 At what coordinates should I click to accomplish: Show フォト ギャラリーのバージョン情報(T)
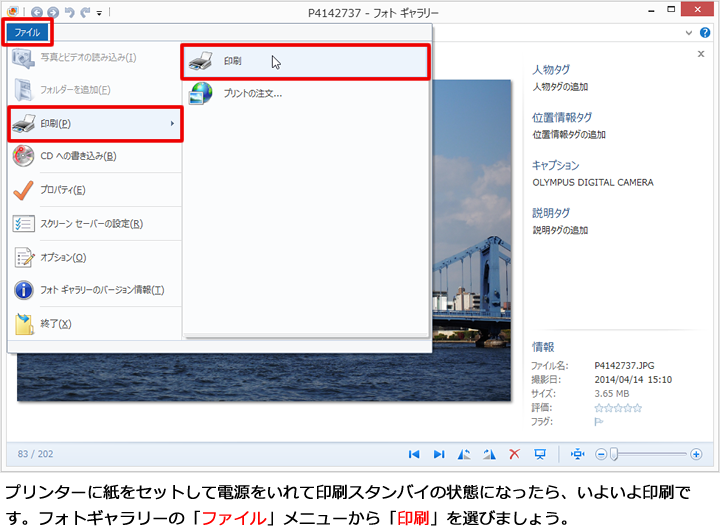96,290
